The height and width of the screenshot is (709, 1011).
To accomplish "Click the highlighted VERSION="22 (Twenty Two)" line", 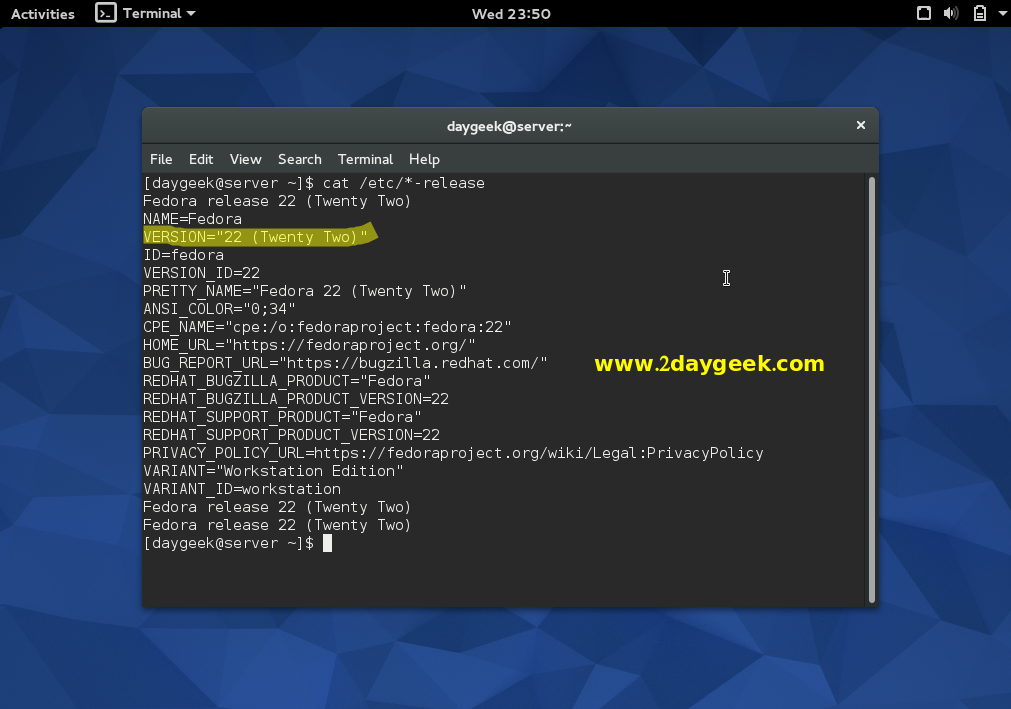I will click(255, 237).
